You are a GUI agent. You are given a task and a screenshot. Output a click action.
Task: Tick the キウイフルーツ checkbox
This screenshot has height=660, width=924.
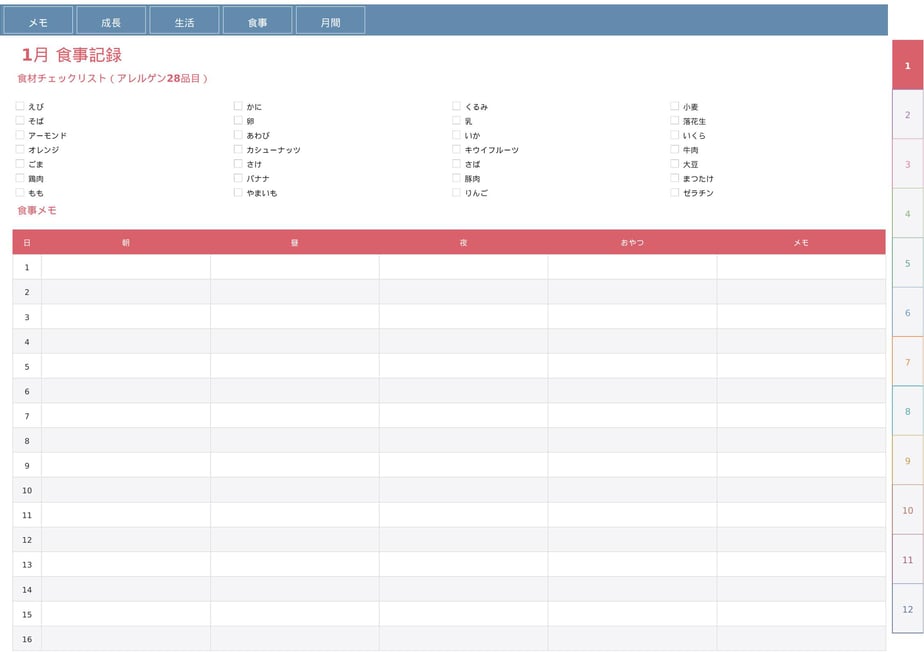tap(456, 149)
